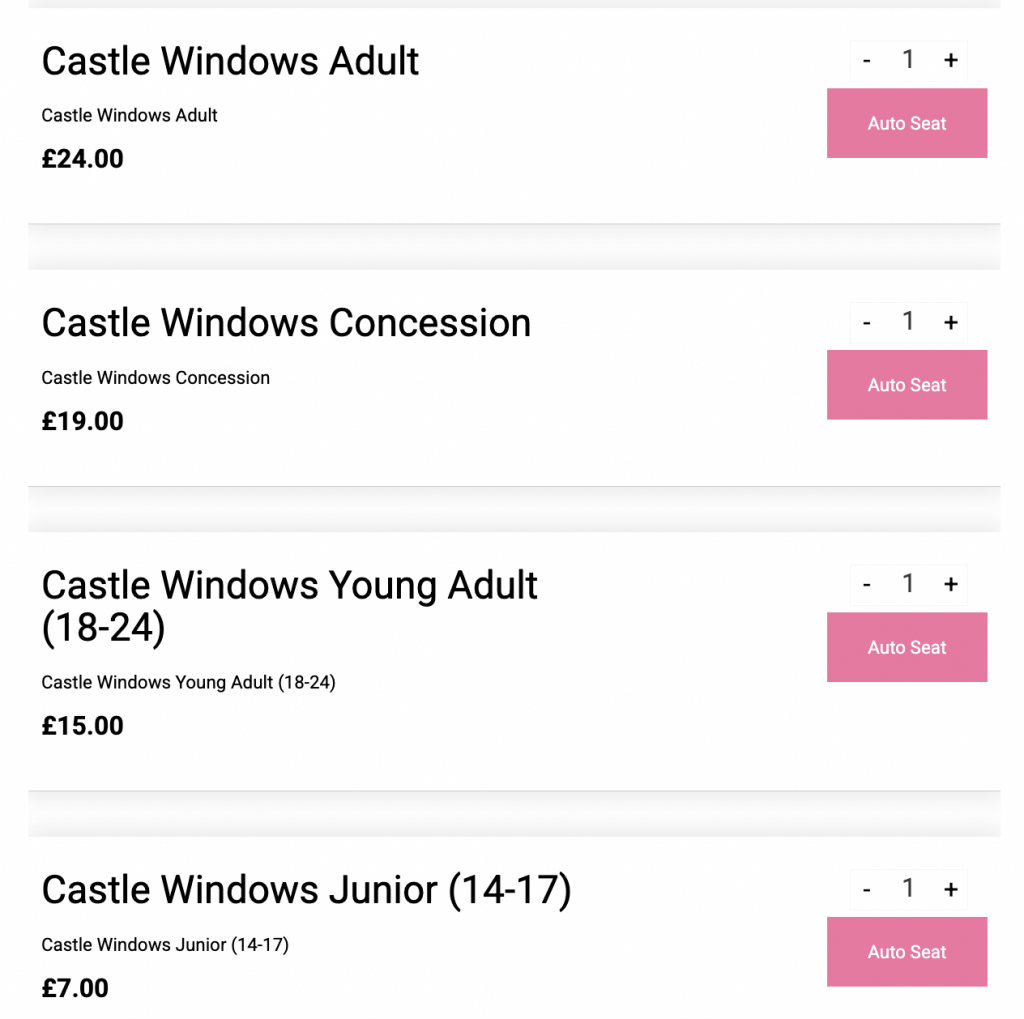Click Auto Seat for Castle Windows Adult
Screen dimensions: 1024x1019
906,123
